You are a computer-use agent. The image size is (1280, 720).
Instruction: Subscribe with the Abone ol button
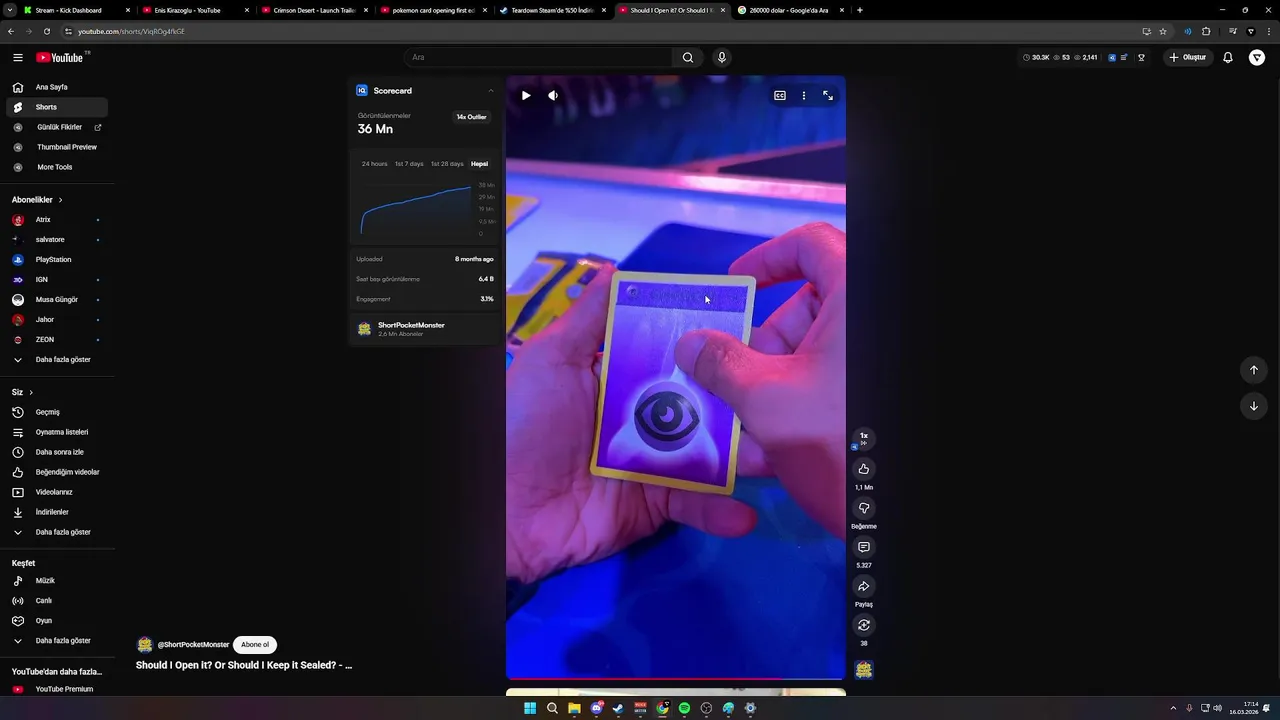[x=255, y=645]
